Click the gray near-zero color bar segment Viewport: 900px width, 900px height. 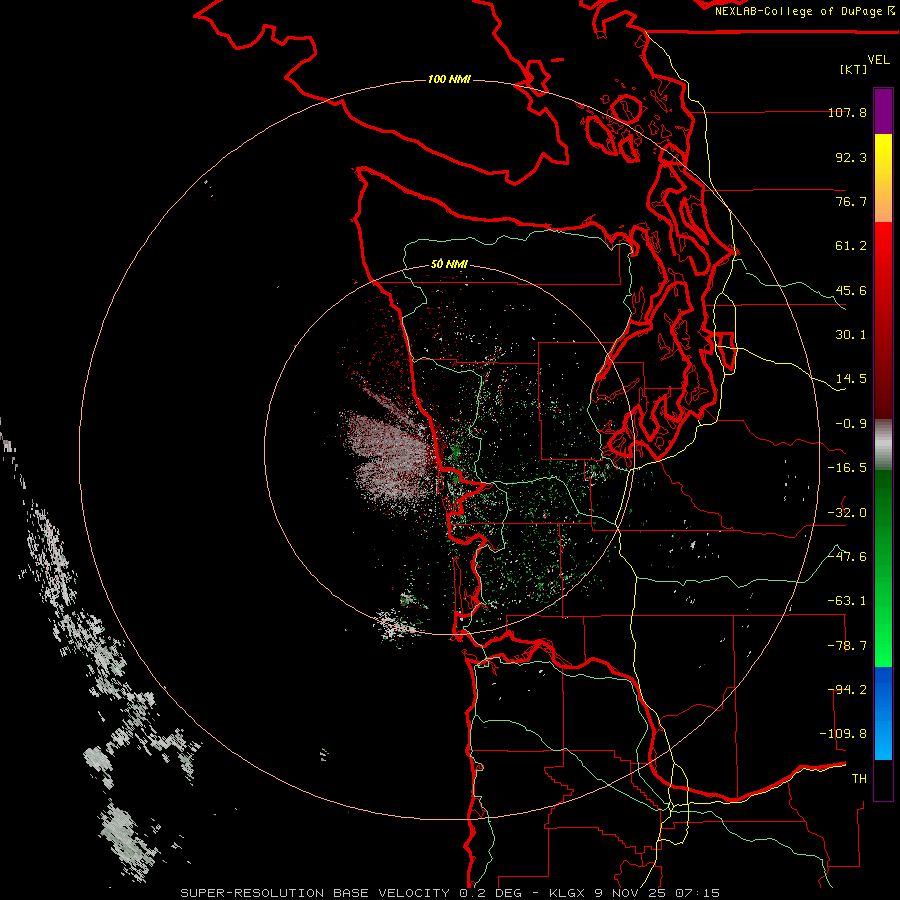[x=883, y=445]
